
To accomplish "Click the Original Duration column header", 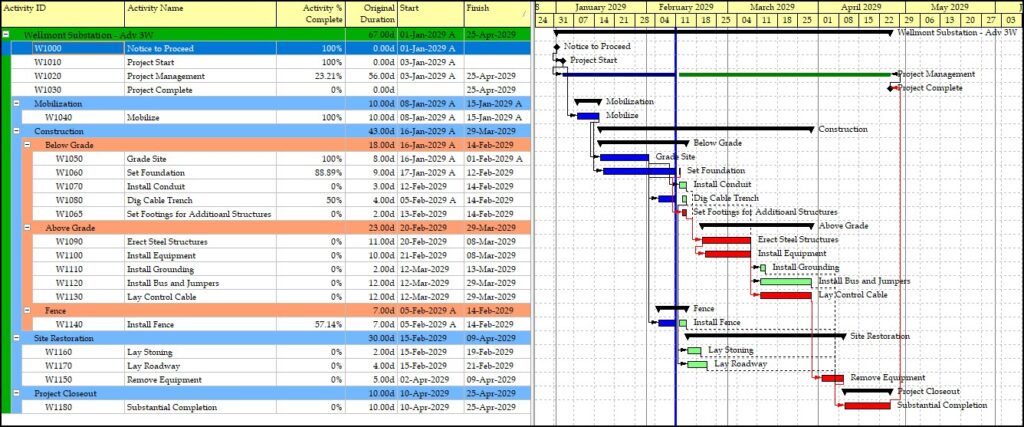I will (x=377, y=13).
